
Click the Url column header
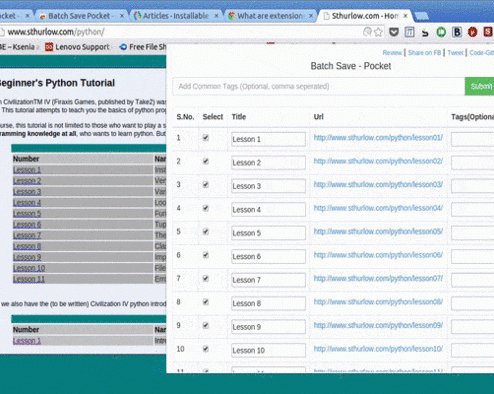pos(318,117)
